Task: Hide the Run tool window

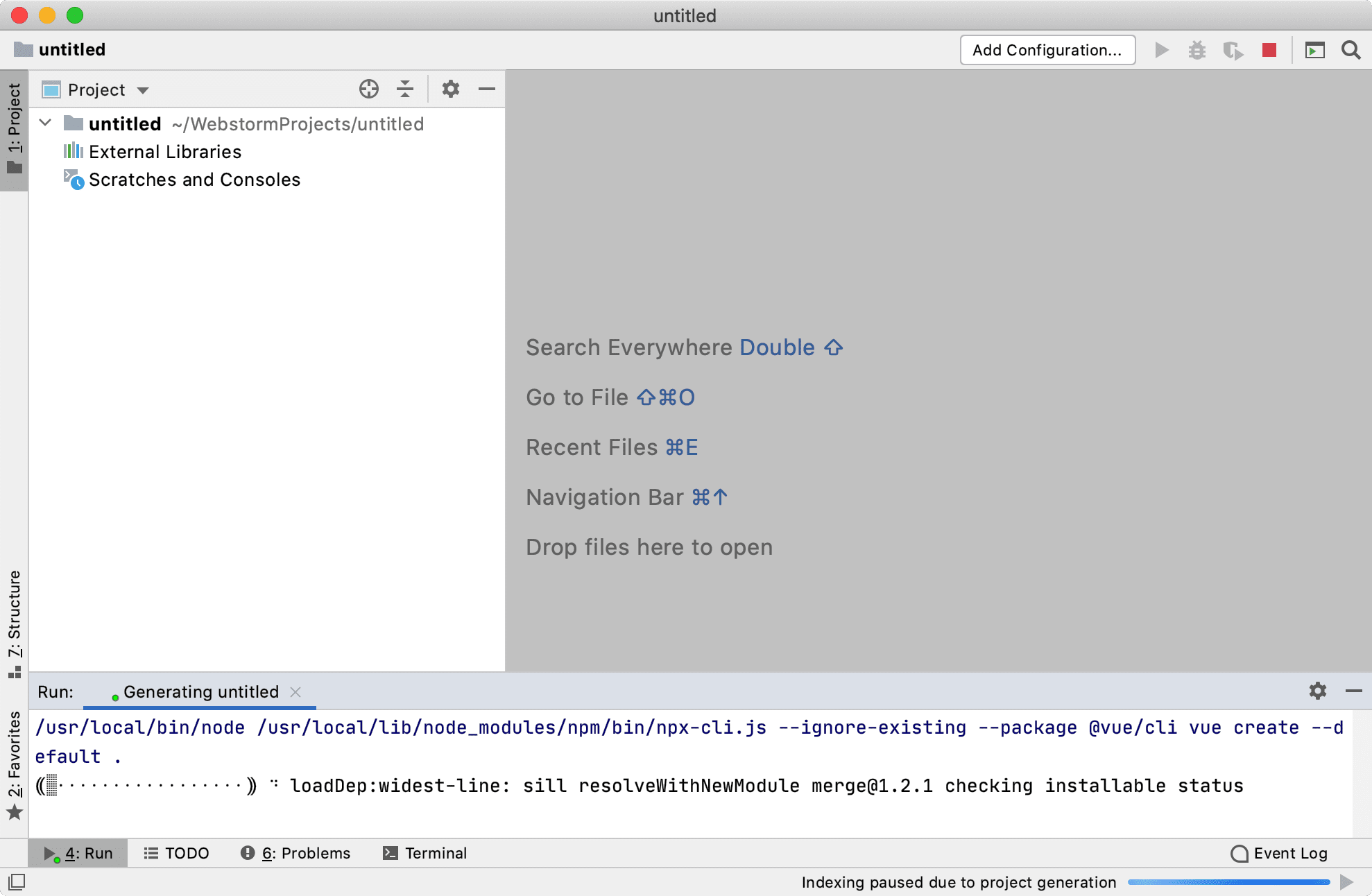Action: [x=1354, y=691]
